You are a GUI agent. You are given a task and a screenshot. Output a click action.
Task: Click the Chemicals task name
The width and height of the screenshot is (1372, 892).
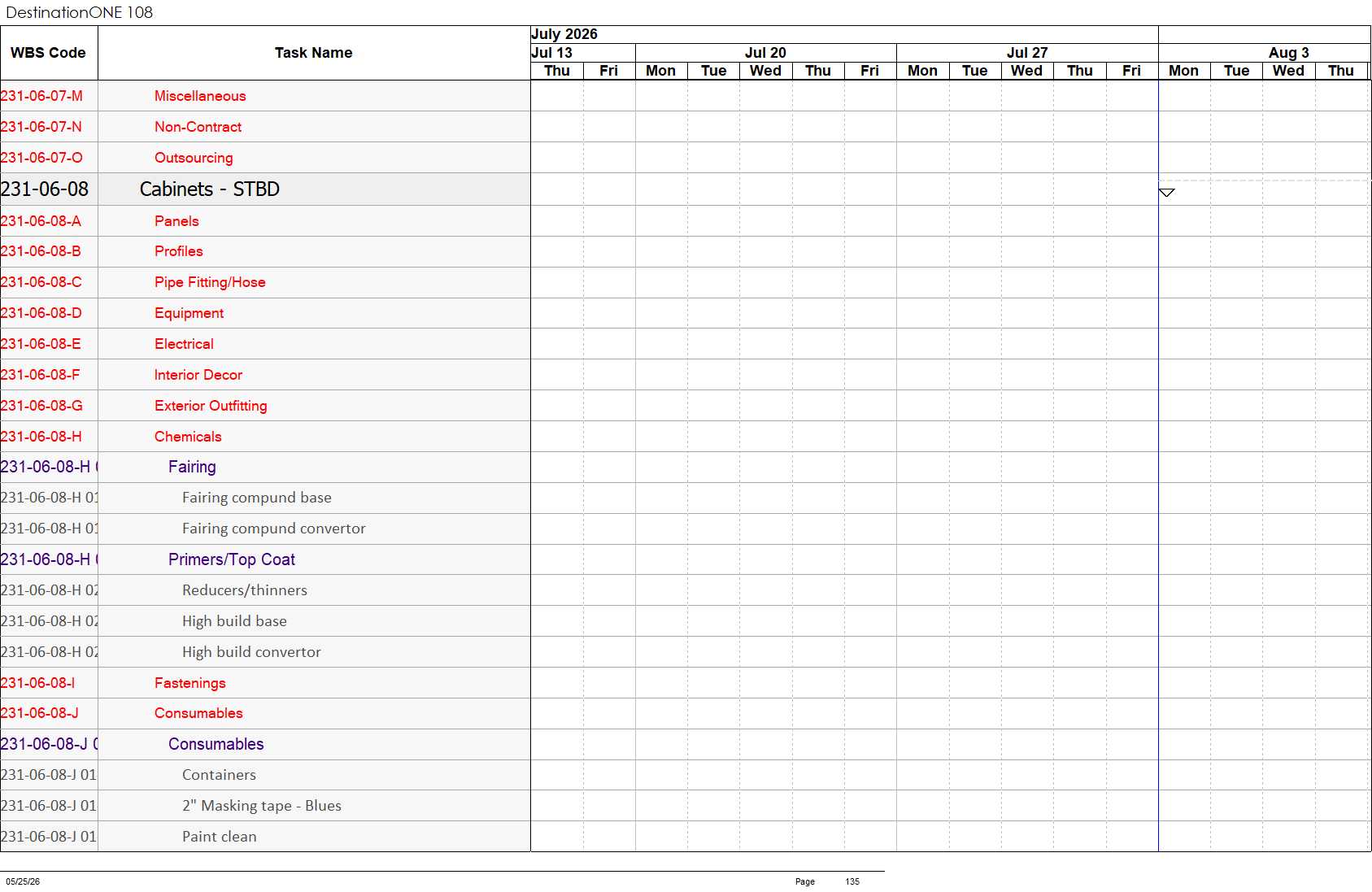click(188, 437)
